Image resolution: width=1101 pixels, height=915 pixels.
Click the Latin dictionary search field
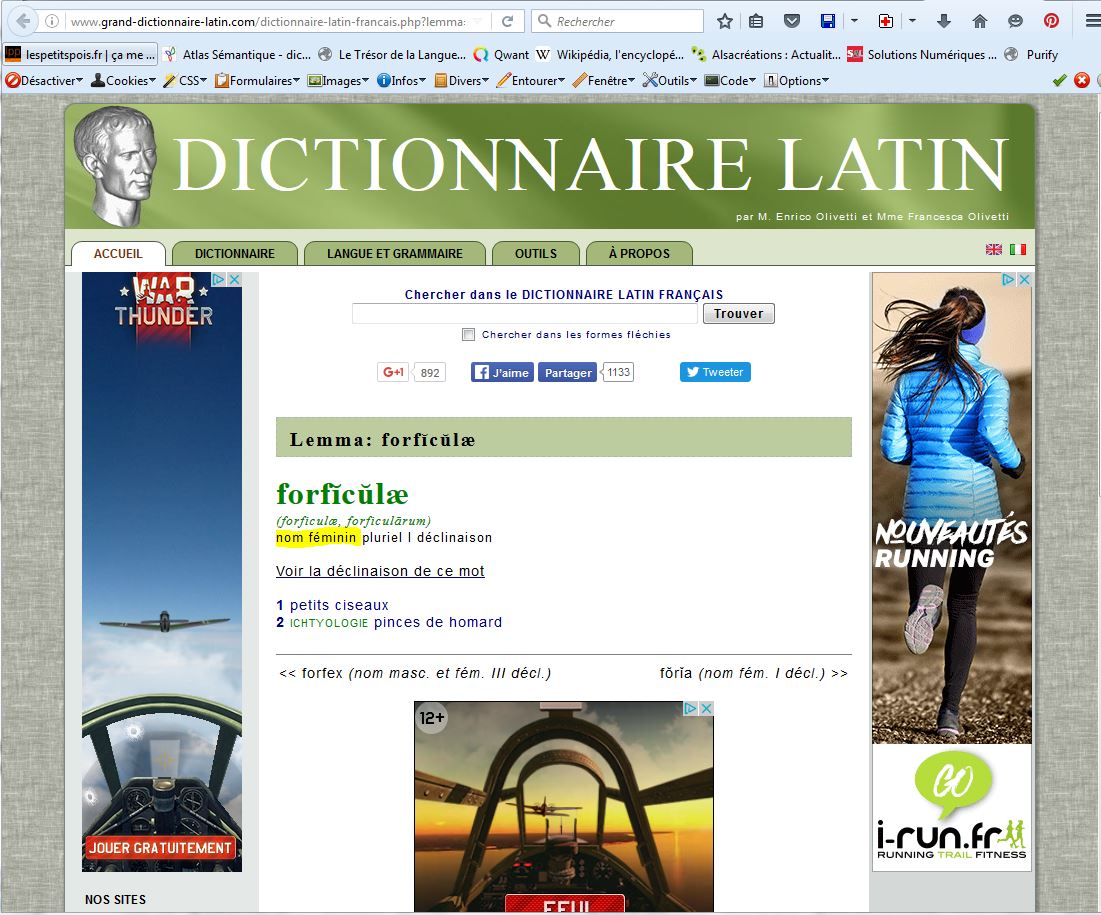[524, 314]
